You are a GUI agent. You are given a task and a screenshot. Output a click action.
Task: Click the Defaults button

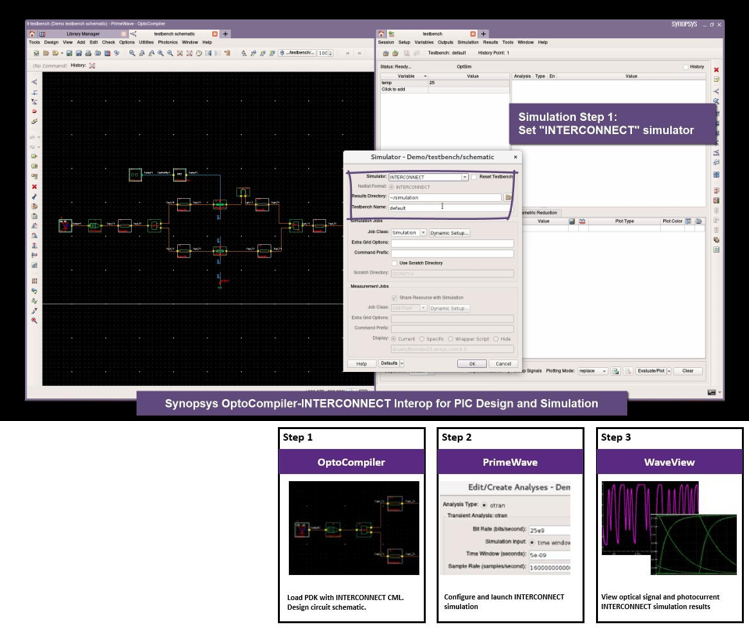coord(389,363)
